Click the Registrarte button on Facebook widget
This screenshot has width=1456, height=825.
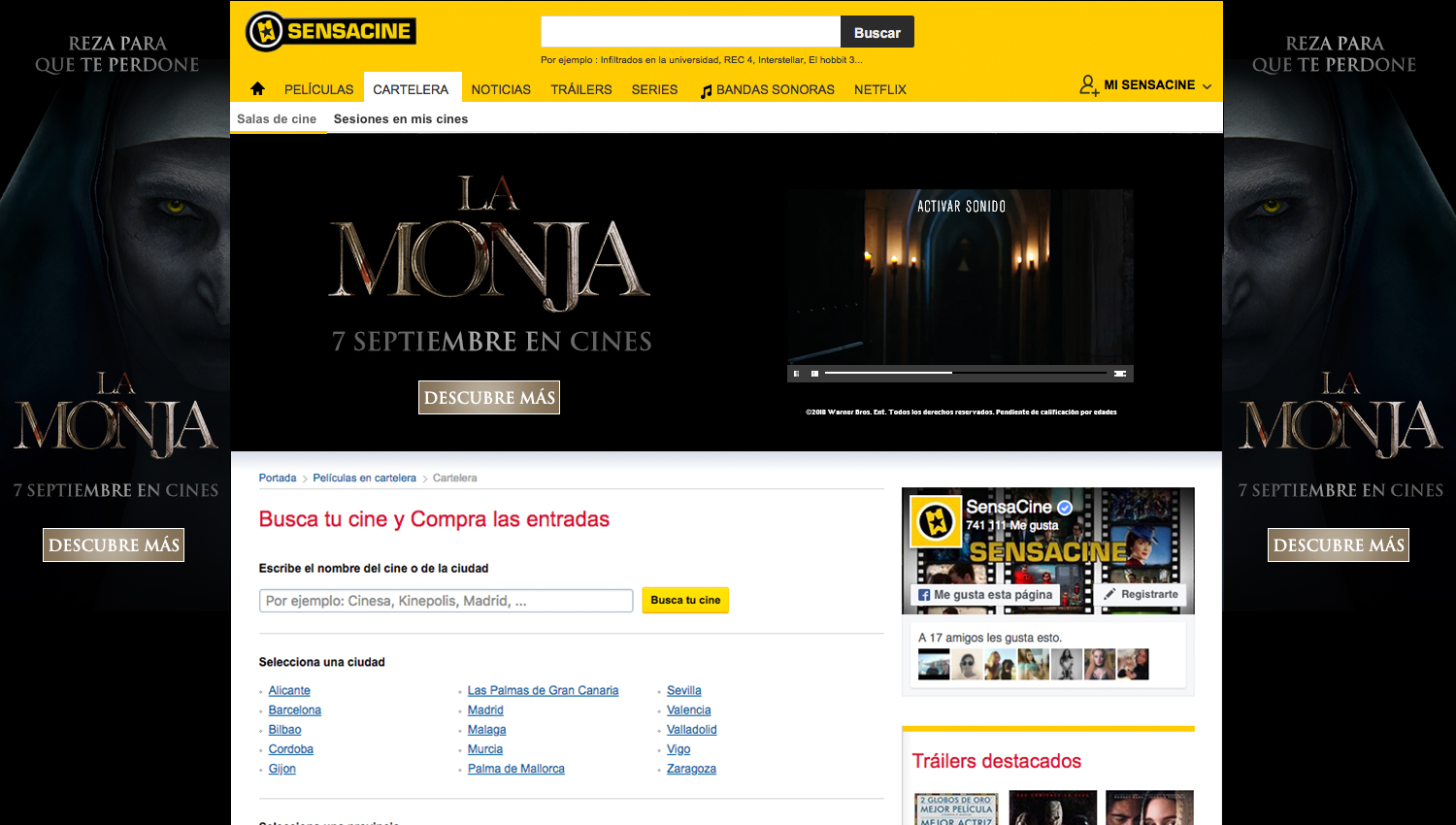point(1142,594)
